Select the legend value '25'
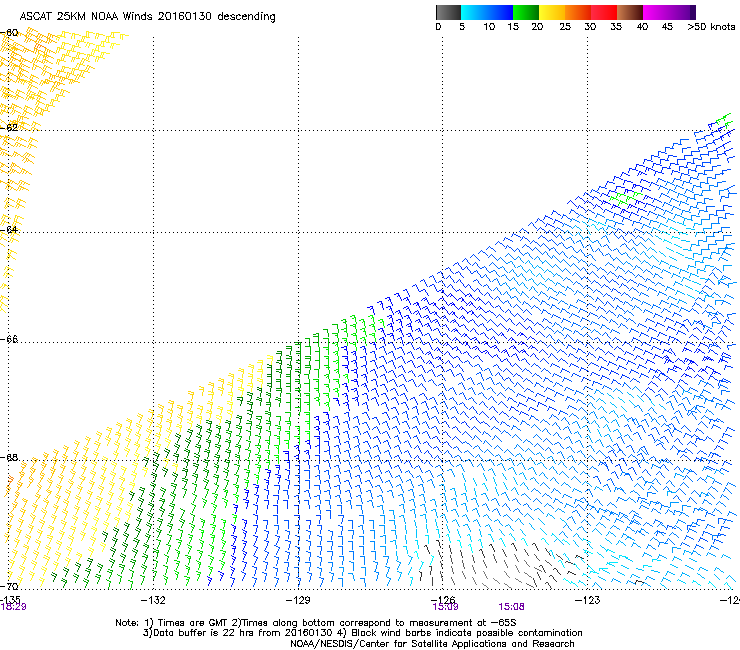 [x=565, y=27]
